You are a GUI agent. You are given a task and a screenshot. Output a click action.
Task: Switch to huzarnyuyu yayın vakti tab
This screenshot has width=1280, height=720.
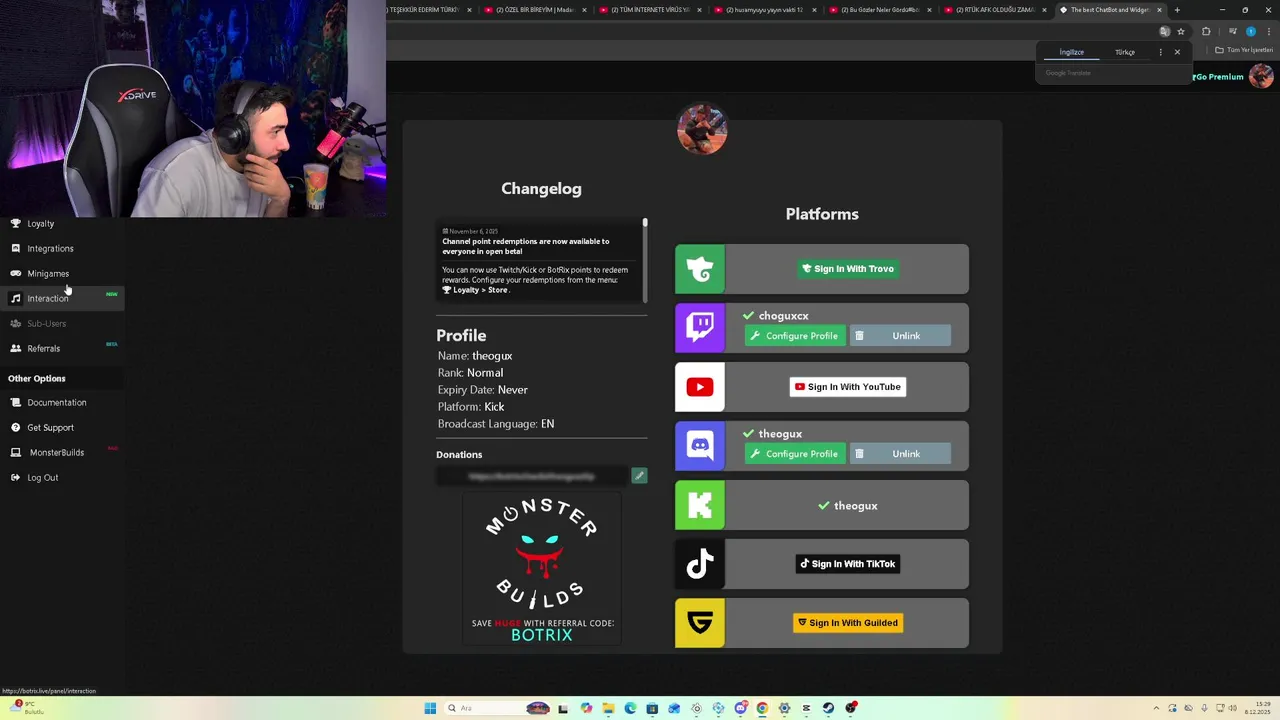(x=767, y=10)
